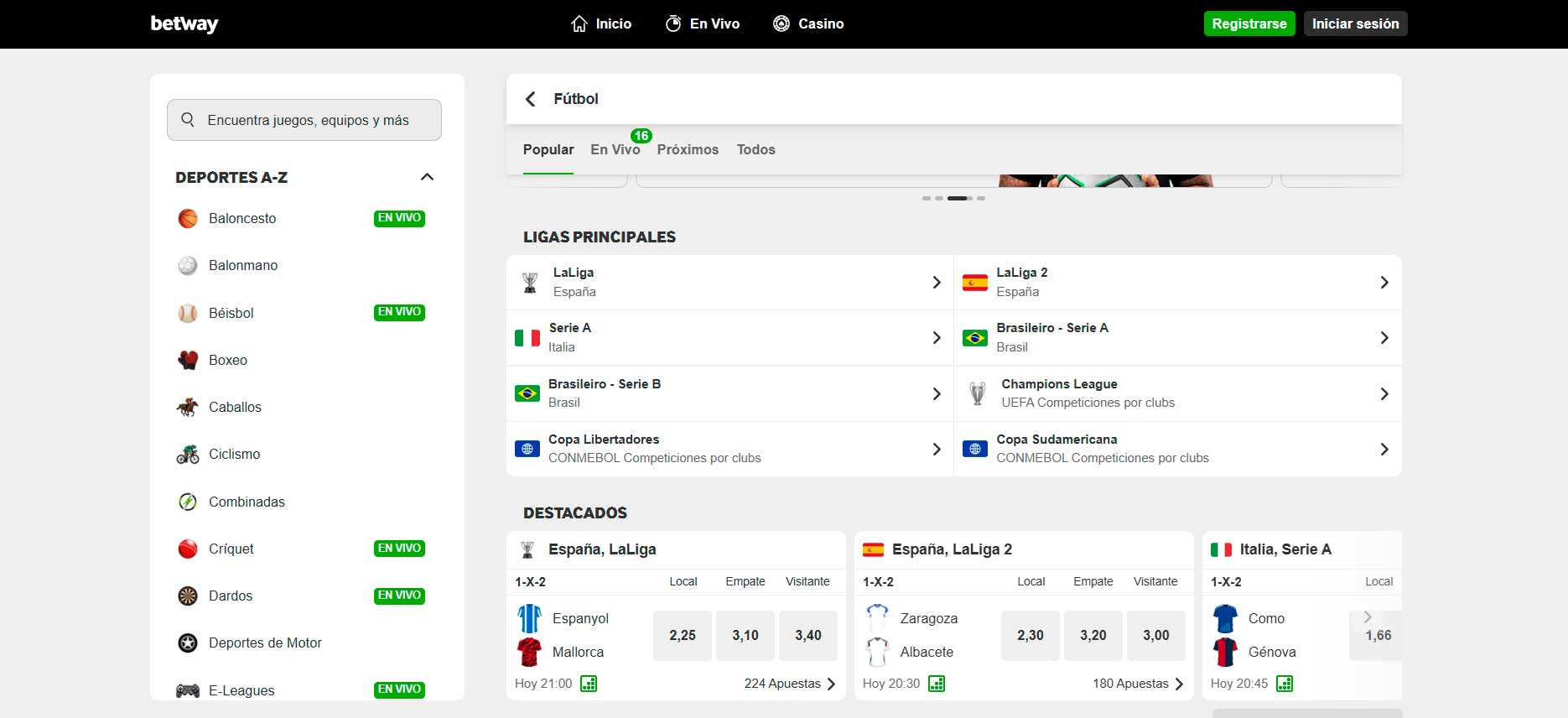Image resolution: width=1568 pixels, height=718 pixels.
Task: Click the Iniciar sesión button
Action: [x=1355, y=23]
